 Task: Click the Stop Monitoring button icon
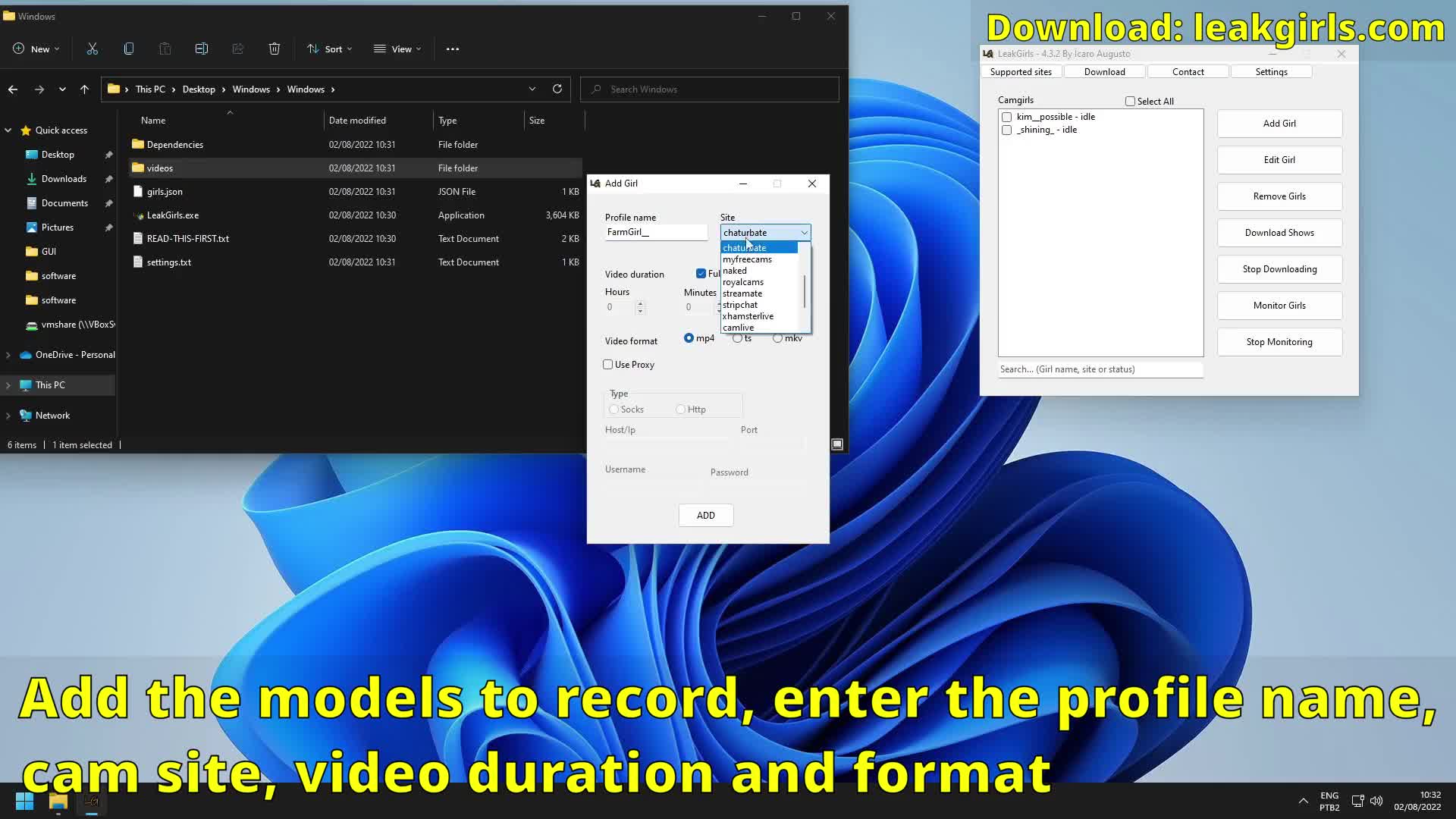tap(1279, 342)
